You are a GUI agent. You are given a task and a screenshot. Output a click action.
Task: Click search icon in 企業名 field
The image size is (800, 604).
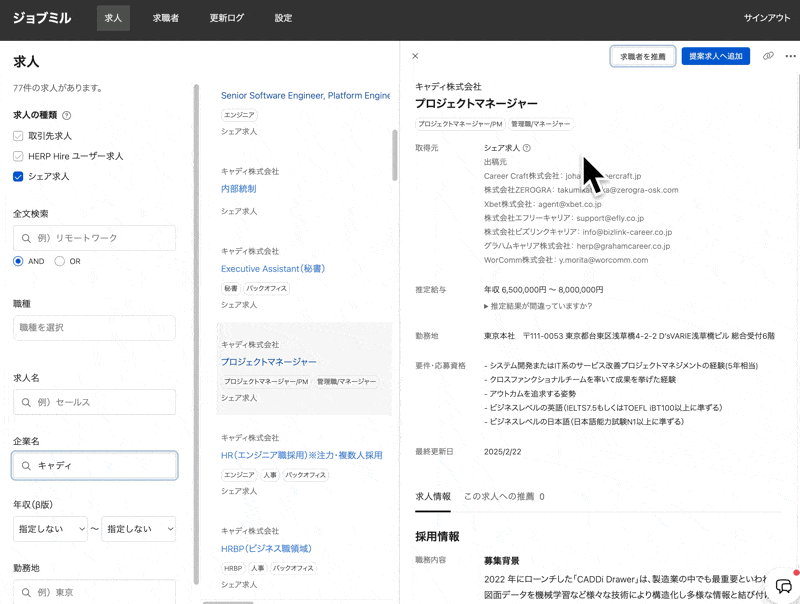[x=27, y=466]
